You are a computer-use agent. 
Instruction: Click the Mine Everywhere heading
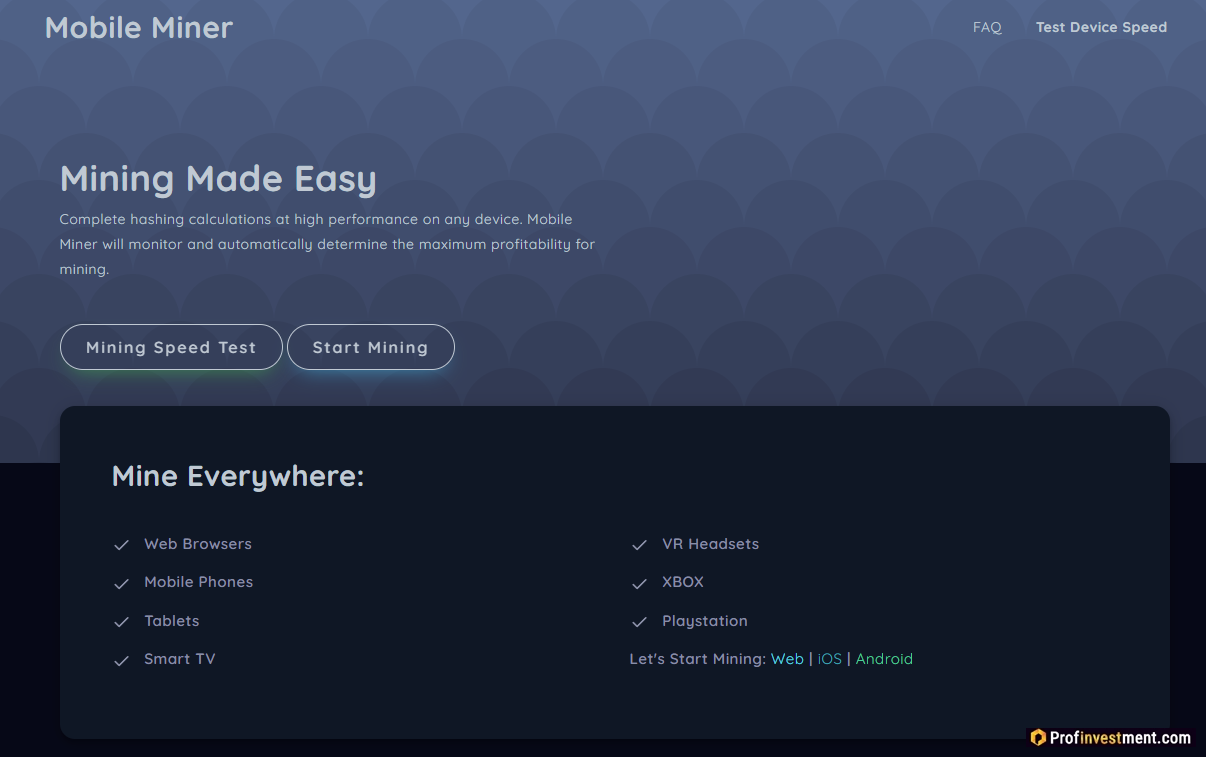coord(238,476)
